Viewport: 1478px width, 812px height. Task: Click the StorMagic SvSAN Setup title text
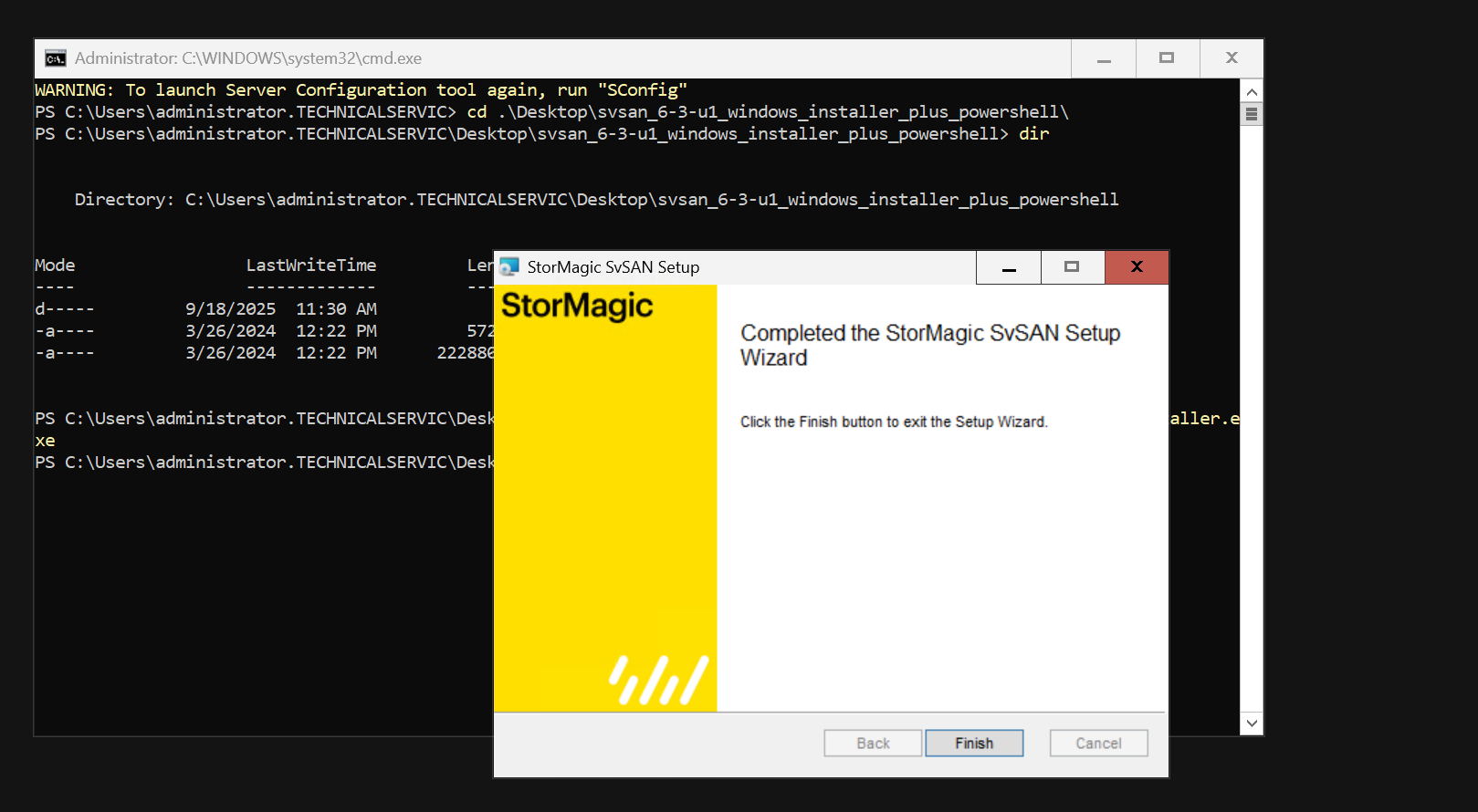tap(613, 267)
